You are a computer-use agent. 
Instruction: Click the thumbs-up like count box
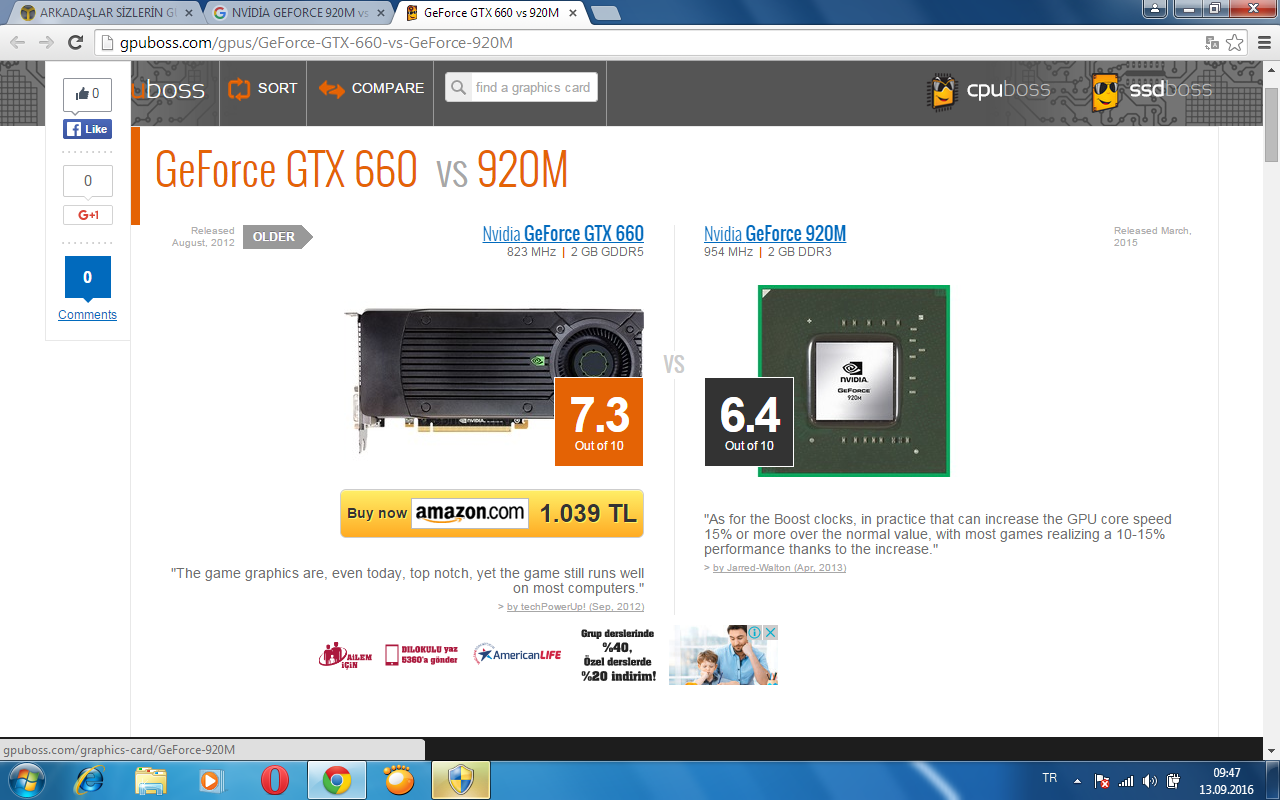point(87,95)
